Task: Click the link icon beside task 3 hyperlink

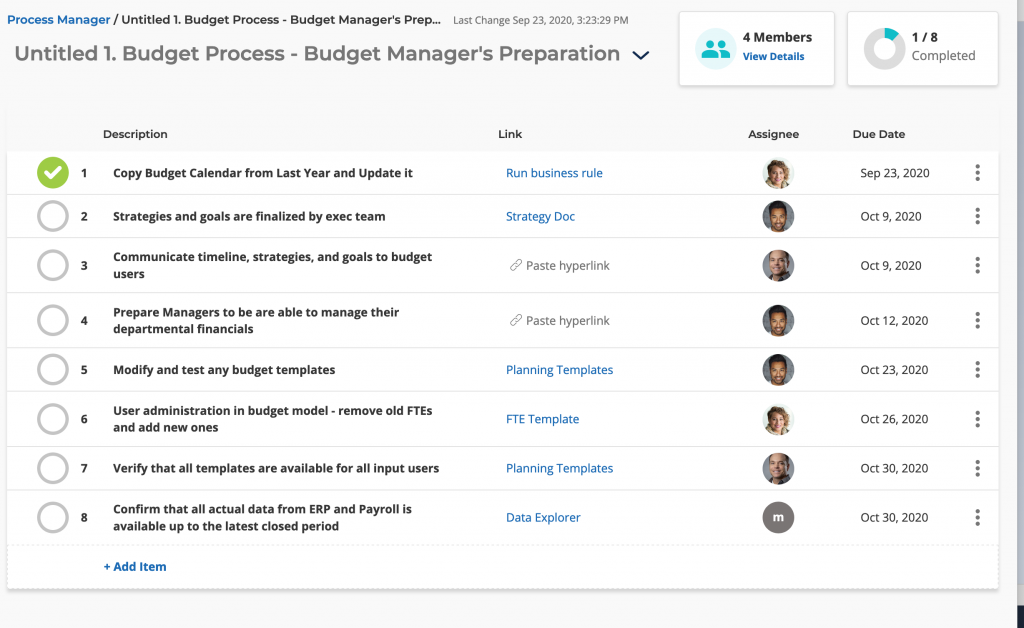Action: [x=516, y=266]
